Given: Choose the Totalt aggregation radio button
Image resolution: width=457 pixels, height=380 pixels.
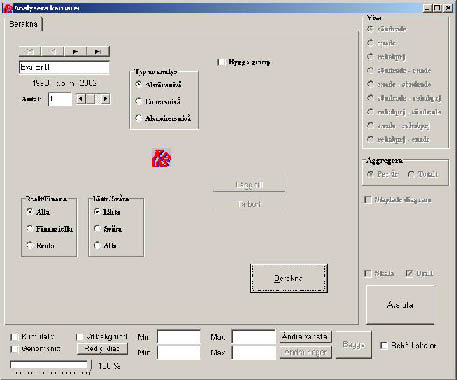Looking at the screenshot, I should click(x=411, y=174).
